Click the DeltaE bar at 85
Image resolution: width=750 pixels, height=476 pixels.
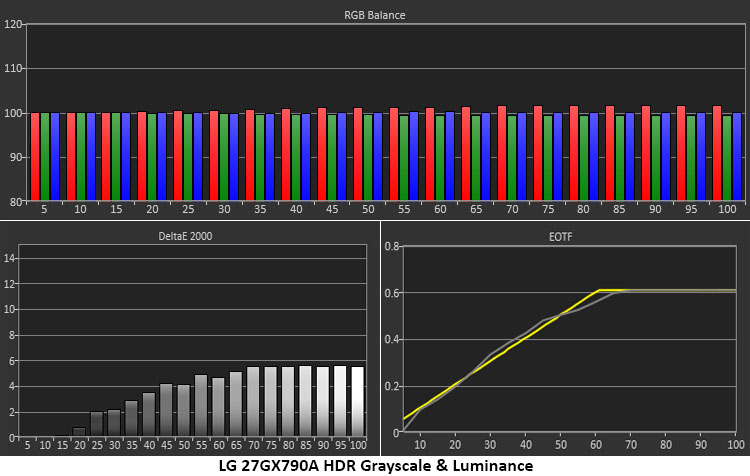305,401
